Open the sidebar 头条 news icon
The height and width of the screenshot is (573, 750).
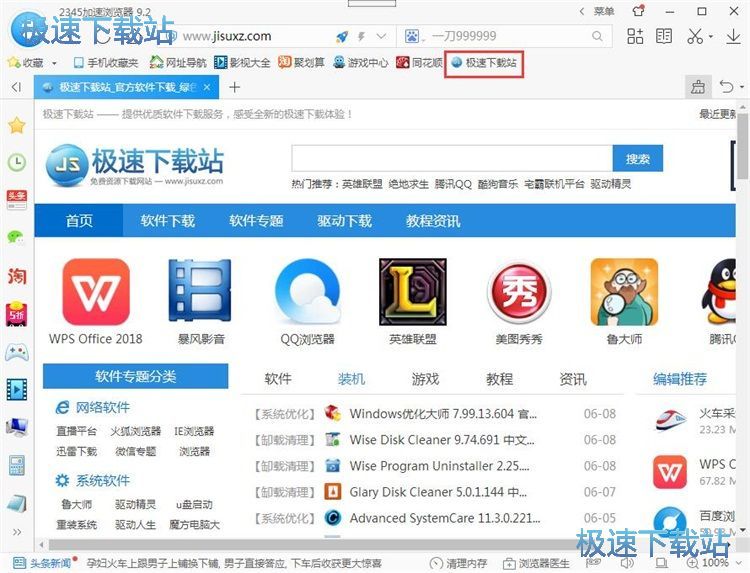(x=17, y=200)
